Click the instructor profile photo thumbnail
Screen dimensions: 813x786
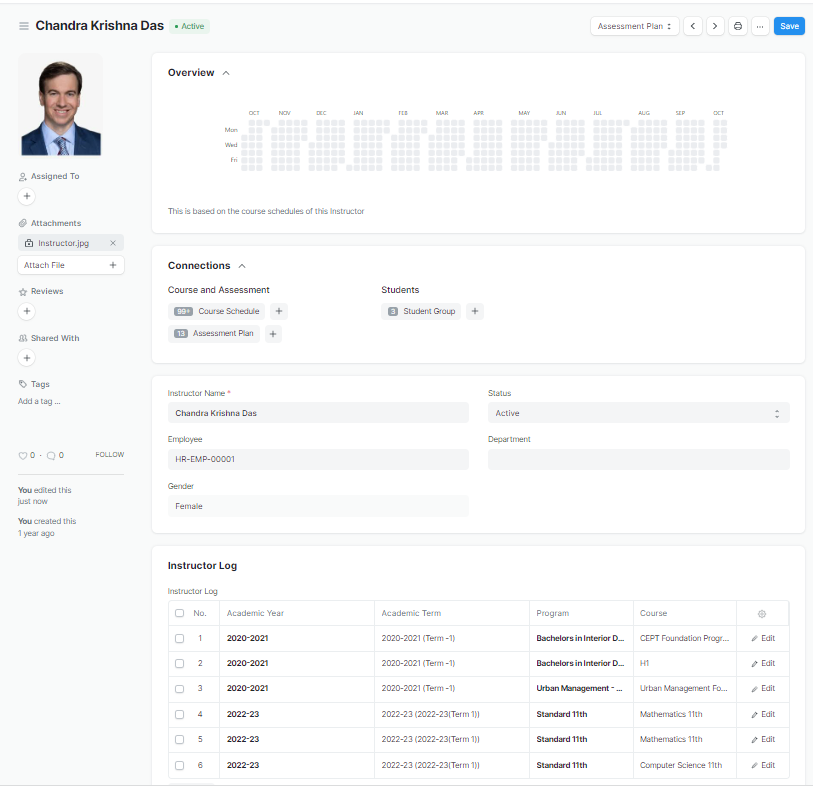tap(61, 106)
